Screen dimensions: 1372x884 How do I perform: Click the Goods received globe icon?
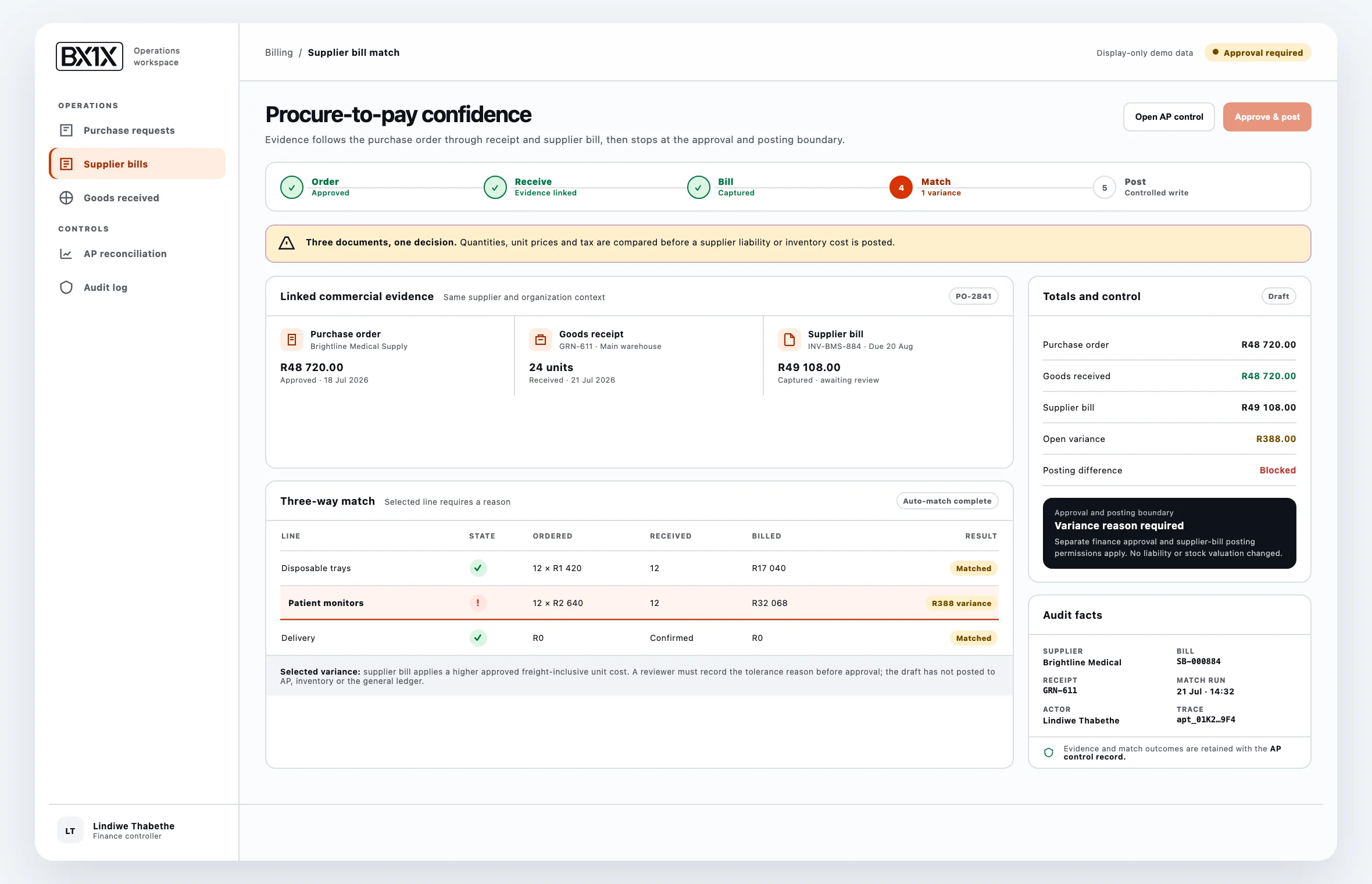[66, 198]
